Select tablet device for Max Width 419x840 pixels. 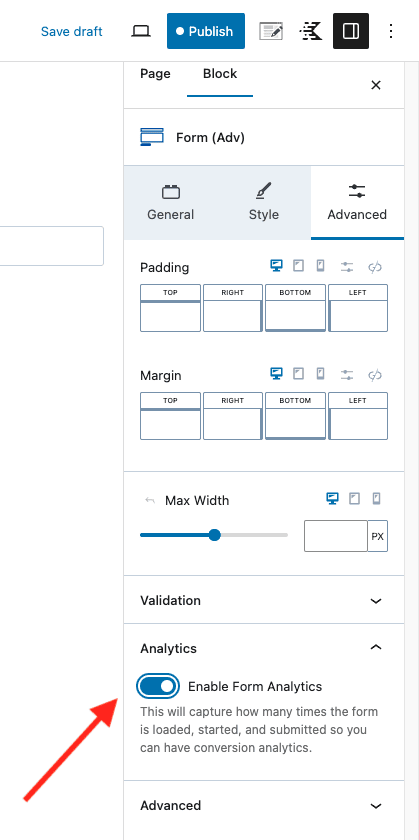pos(354,499)
